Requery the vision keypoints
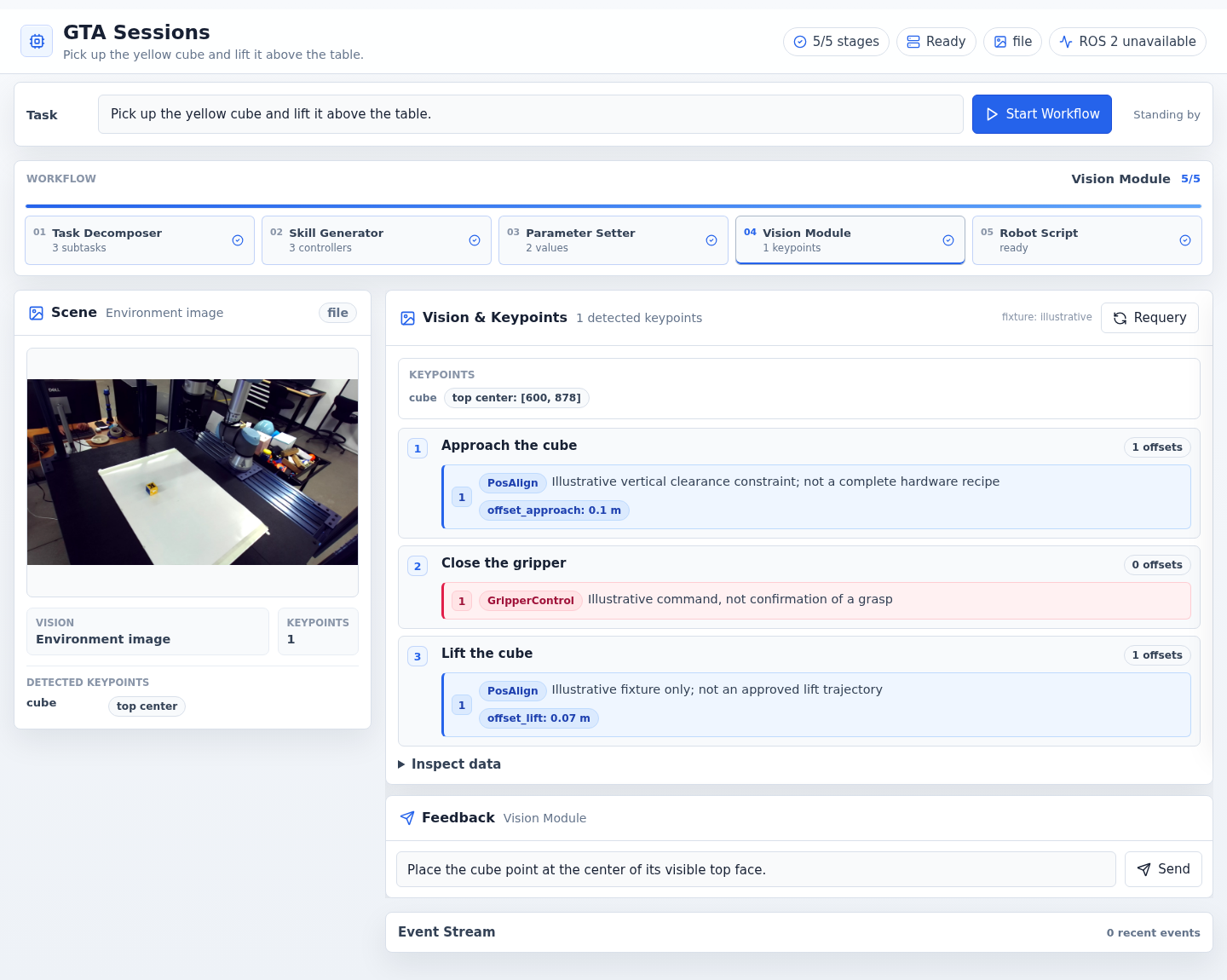Screen dimensions: 1227x980 pyautogui.click(x=1149, y=318)
